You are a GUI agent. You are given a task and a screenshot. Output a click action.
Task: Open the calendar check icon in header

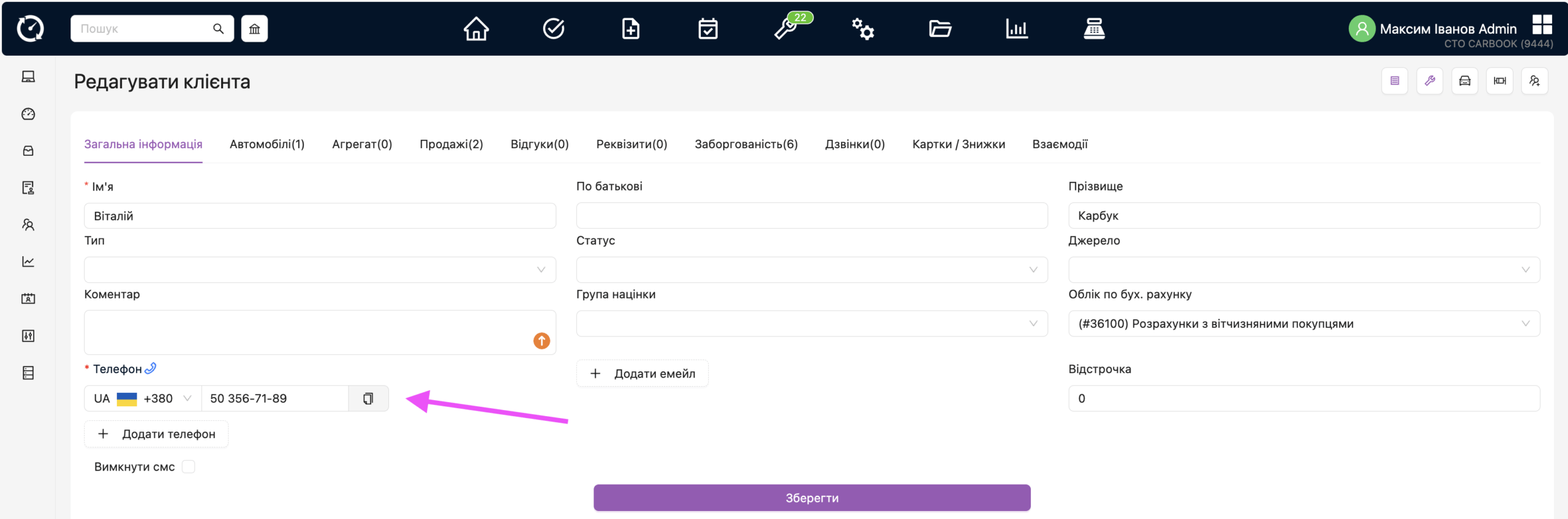(x=708, y=29)
